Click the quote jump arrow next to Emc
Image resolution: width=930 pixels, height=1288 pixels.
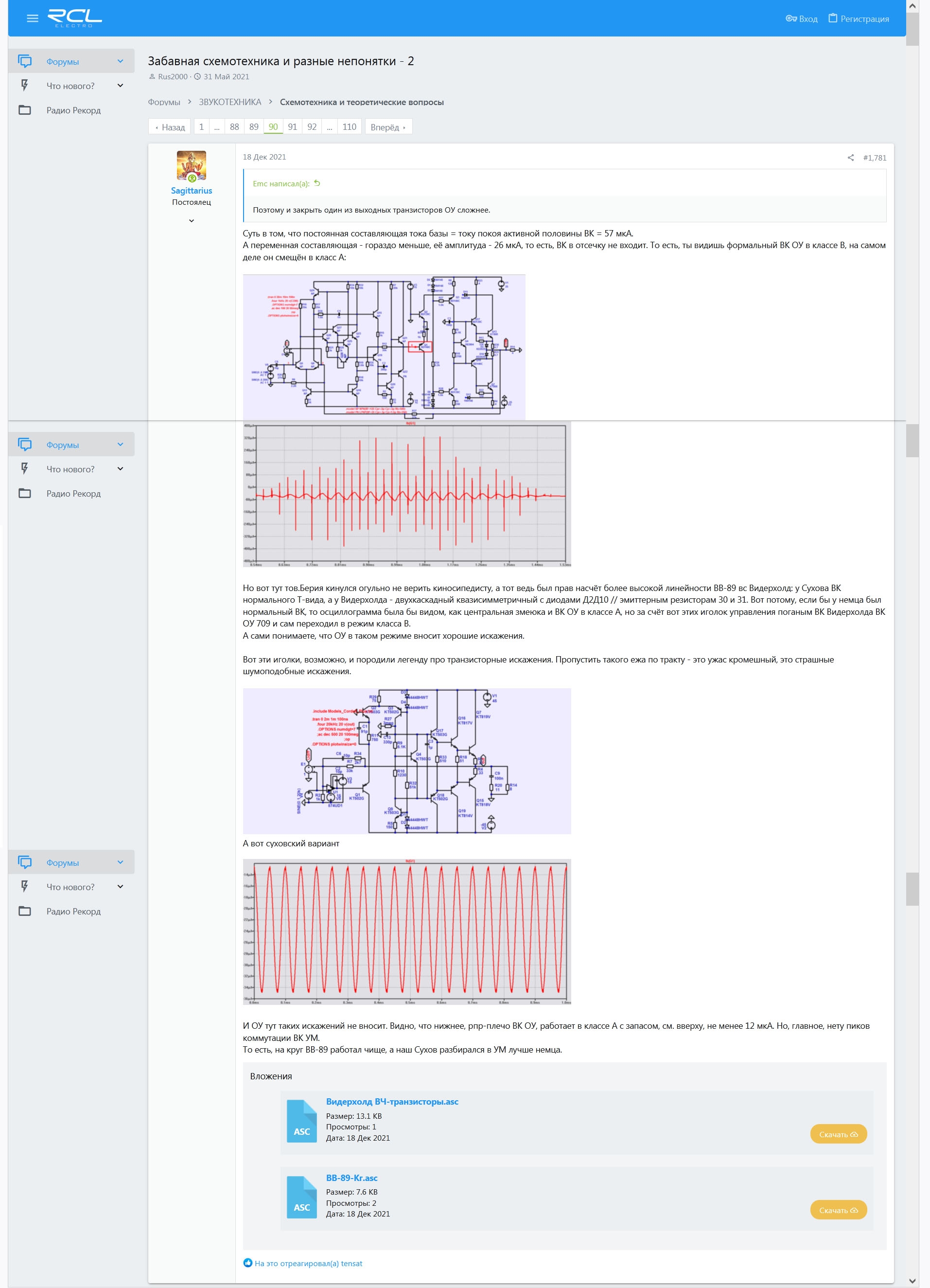[x=317, y=183]
